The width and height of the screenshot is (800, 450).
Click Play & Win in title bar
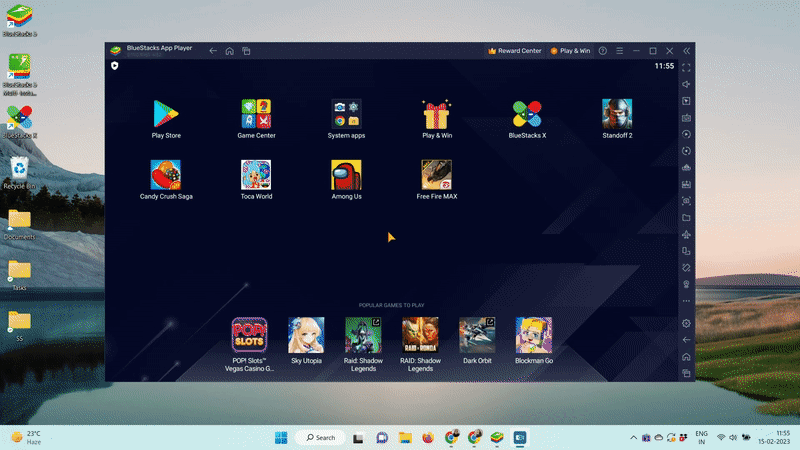[x=570, y=50]
